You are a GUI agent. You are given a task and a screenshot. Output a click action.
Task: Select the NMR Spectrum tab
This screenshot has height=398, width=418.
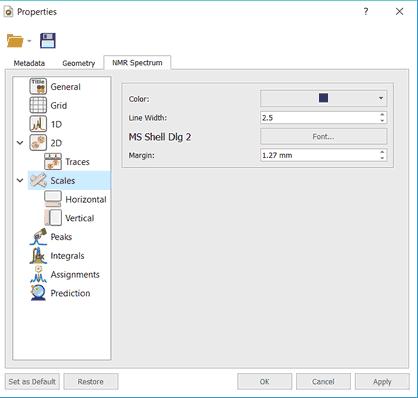137,63
